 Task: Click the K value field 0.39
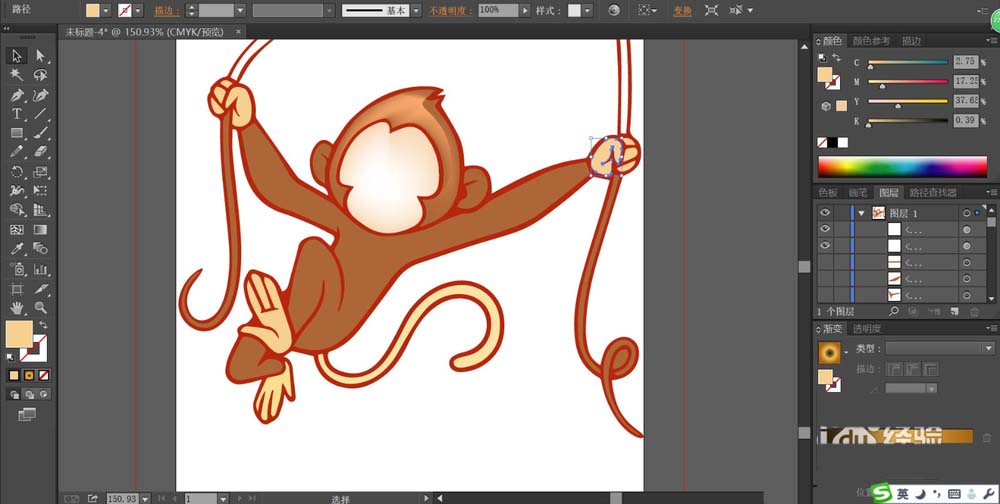[x=966, y=121]
